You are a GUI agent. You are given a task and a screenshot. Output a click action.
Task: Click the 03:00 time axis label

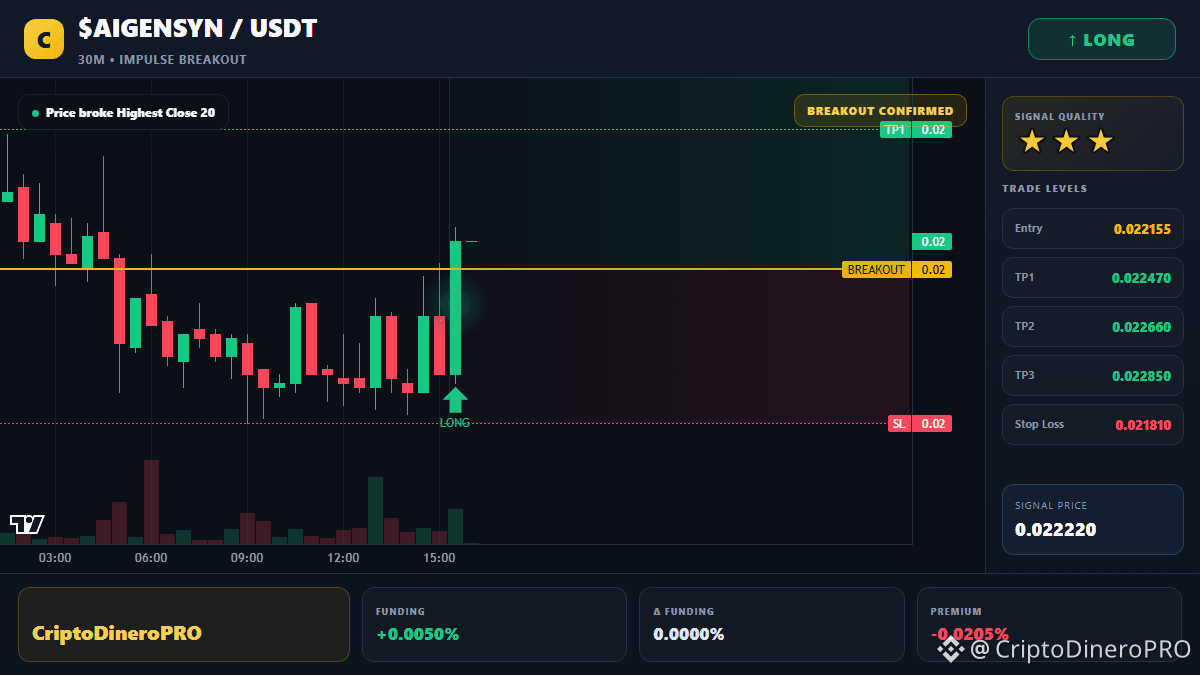point(55,557)
